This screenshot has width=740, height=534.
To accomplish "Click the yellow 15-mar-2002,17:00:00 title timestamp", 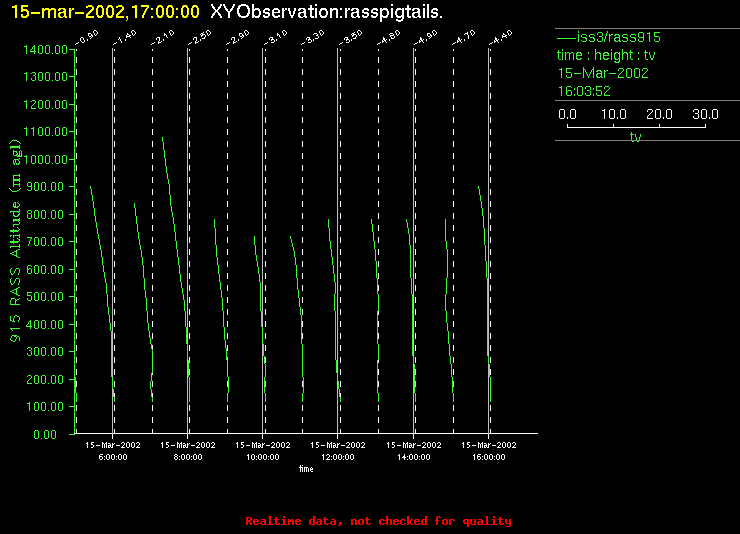I will [x=105, y=12].
